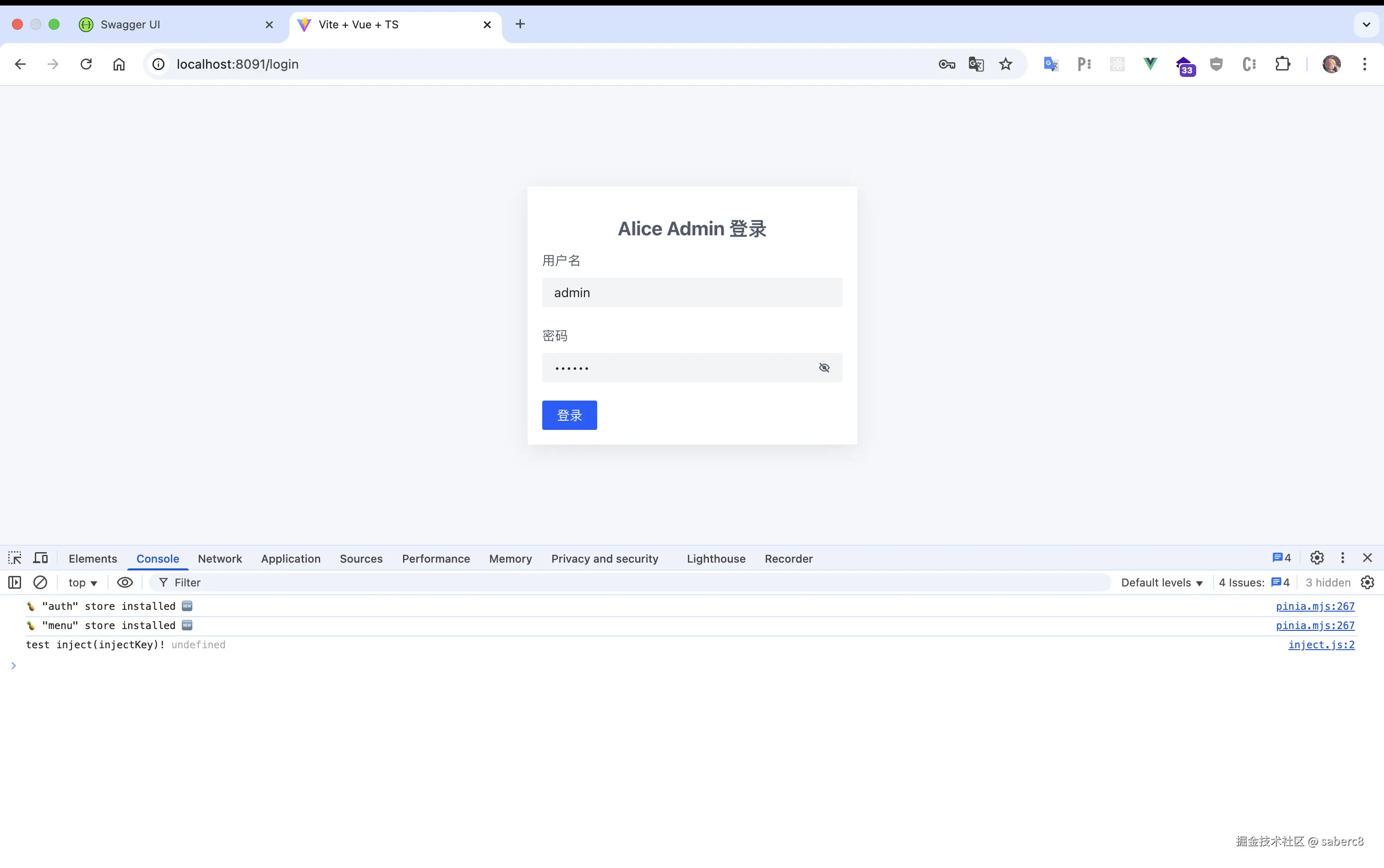Click the Vue devtools extension icon
1384x868 pixels.
pyautogui.click(x=1150, y=64)
